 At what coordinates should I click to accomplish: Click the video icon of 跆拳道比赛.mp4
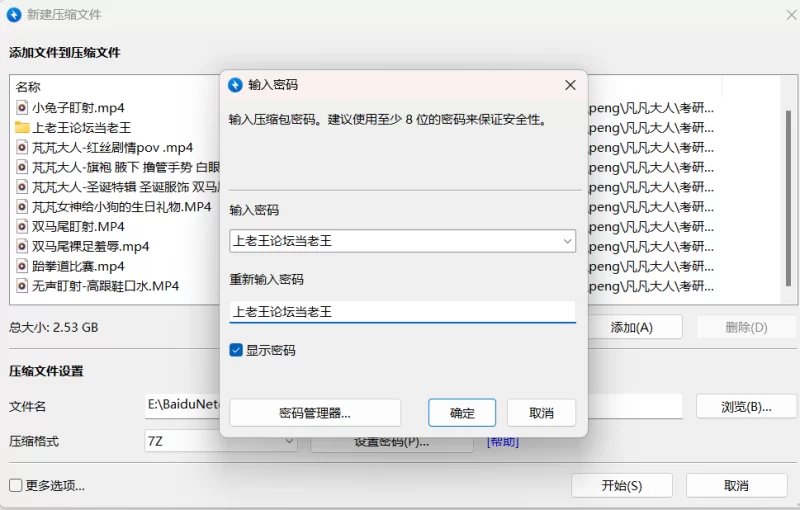(x=22, y=266)
